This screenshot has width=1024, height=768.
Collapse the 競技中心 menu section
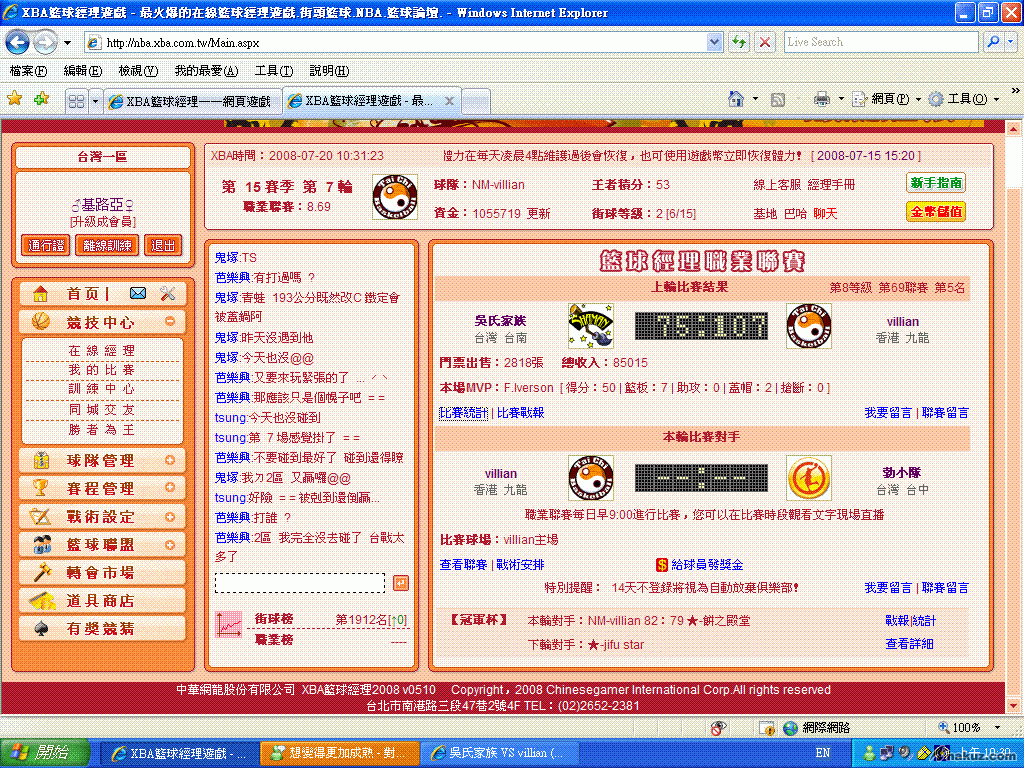[170, 321]
